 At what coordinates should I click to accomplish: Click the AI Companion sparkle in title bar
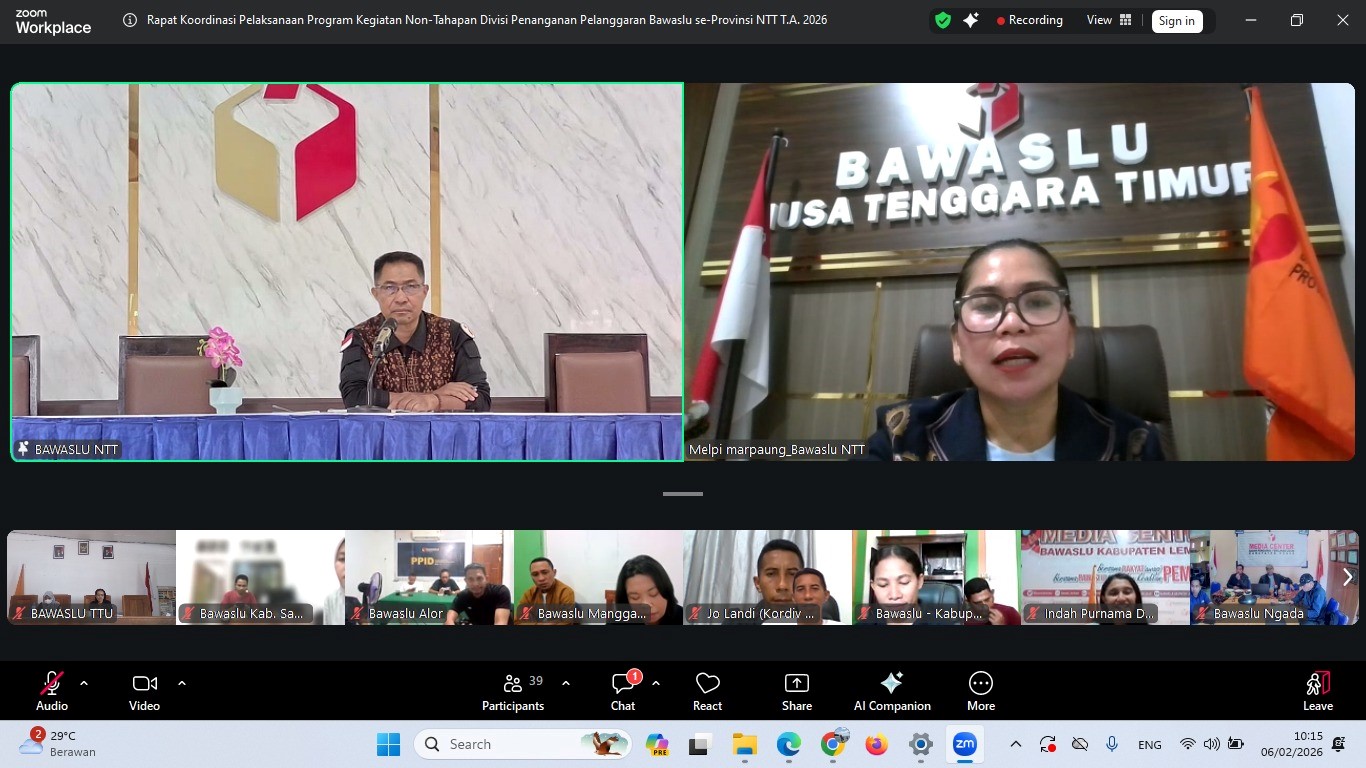click(x=971, y=20)
